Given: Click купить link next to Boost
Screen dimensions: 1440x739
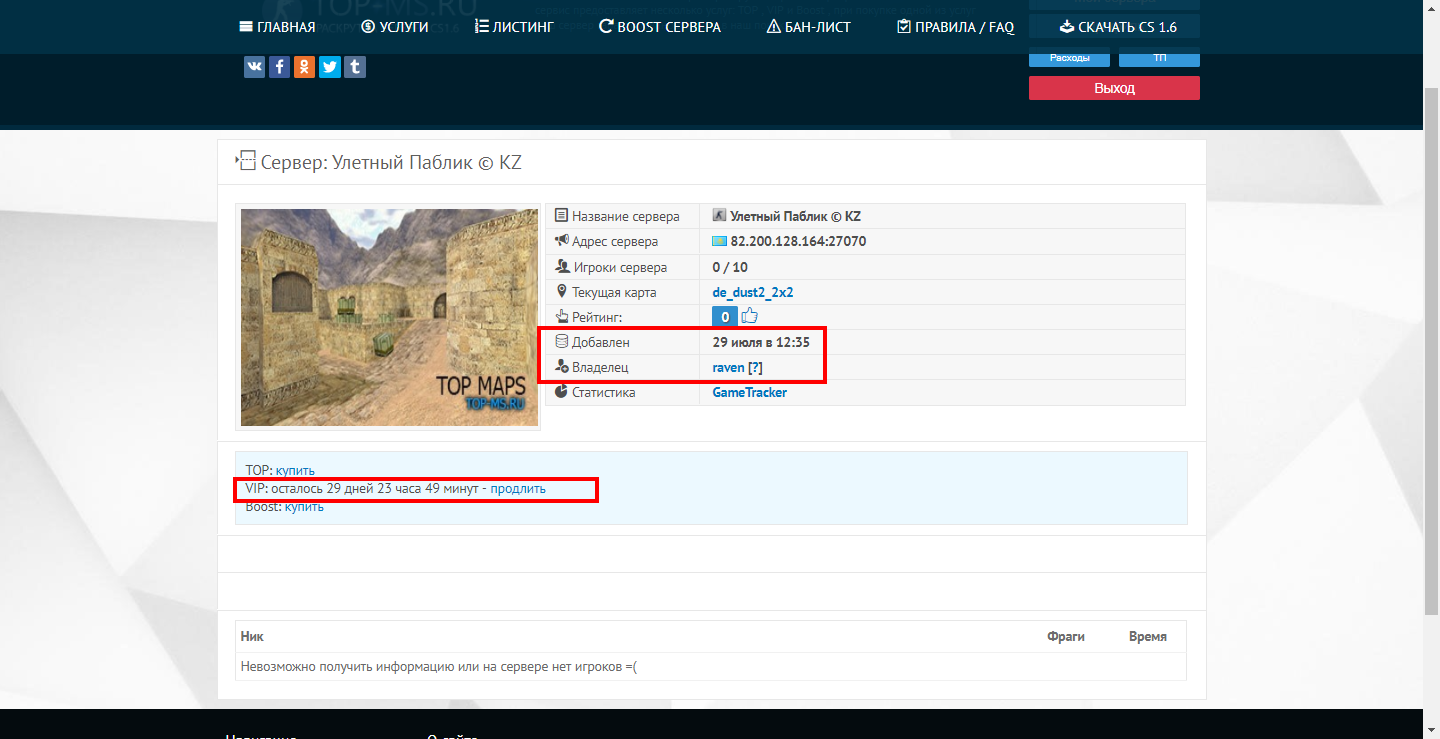Looking at the screenshot, I should [x=304, y=507].
